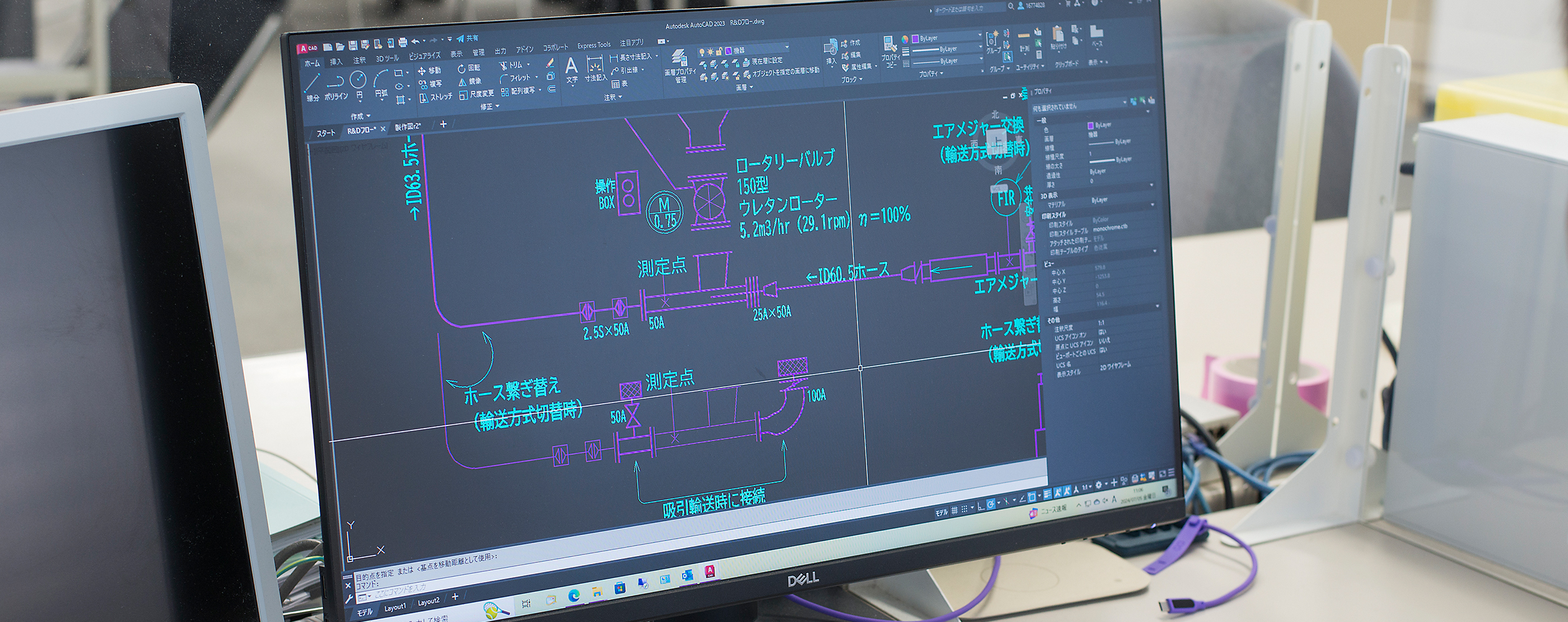Click the Mirror (鏡像) tool
The height and width of the screenshot is (622, 1568).
click(x=470, y=81)
